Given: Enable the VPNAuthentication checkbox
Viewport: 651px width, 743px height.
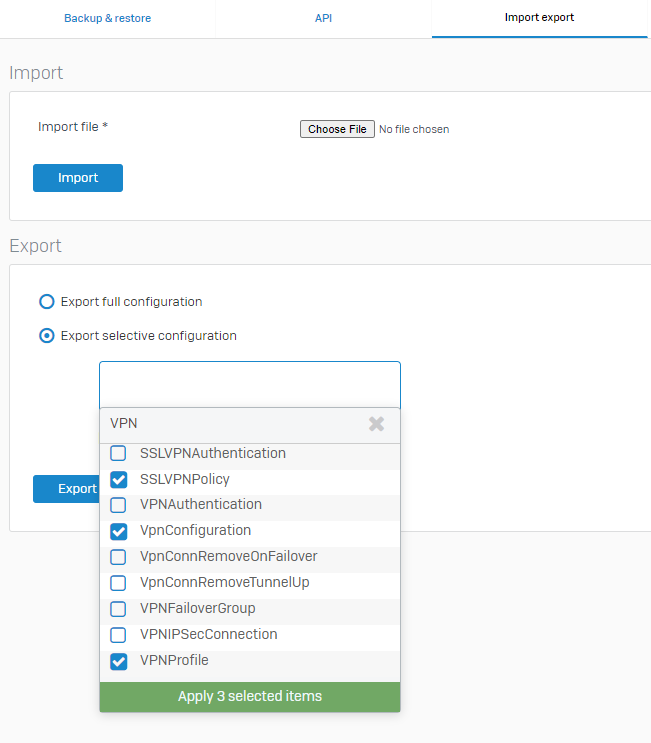Looking at the screenshot, I should [118, 505].
